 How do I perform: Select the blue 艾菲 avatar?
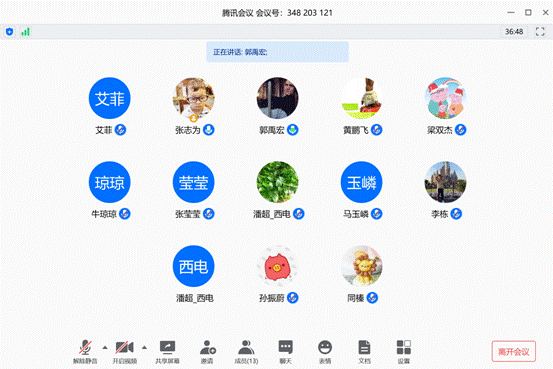click(110, 98)
